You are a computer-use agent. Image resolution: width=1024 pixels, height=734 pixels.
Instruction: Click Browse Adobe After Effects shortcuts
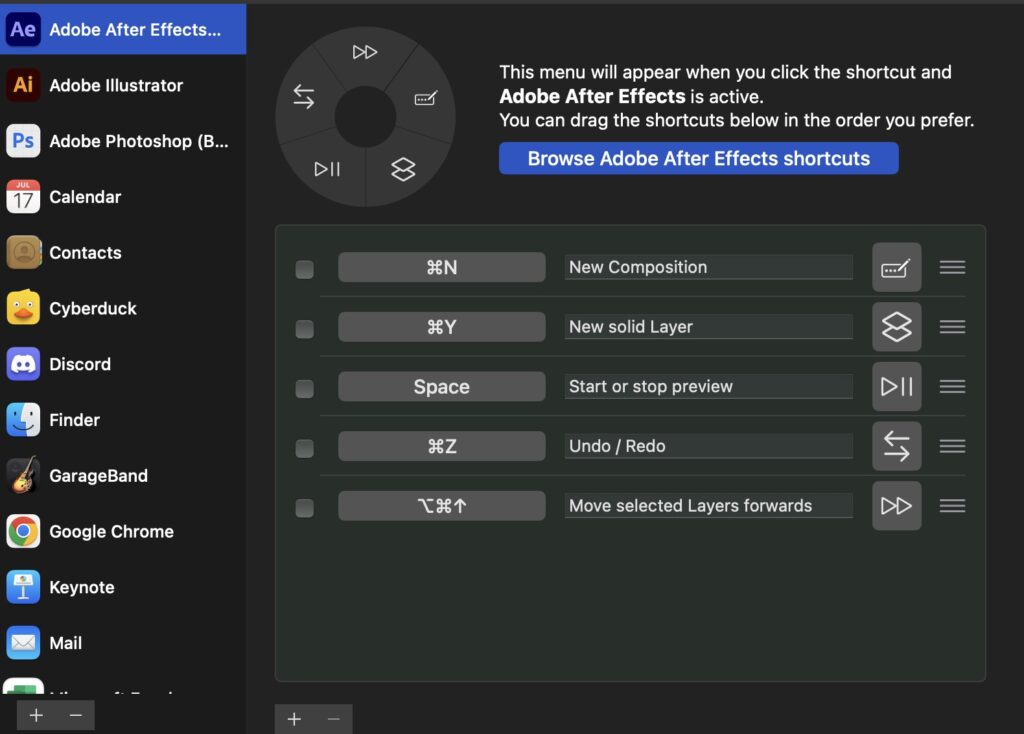point(699,159)
